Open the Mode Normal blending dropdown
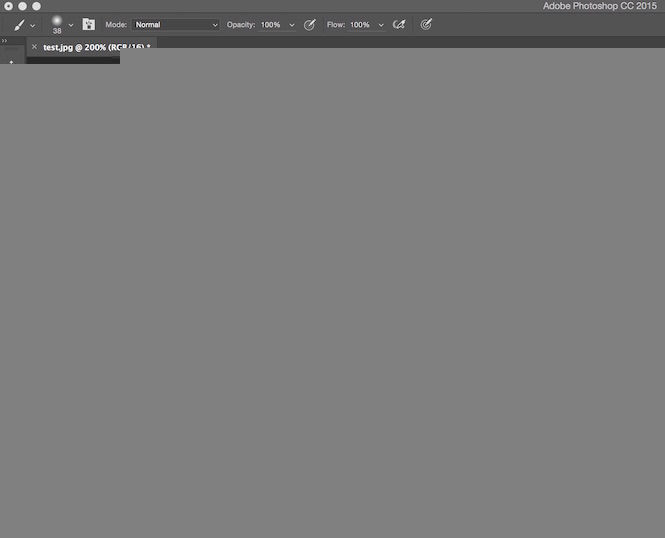 [176, 25]
